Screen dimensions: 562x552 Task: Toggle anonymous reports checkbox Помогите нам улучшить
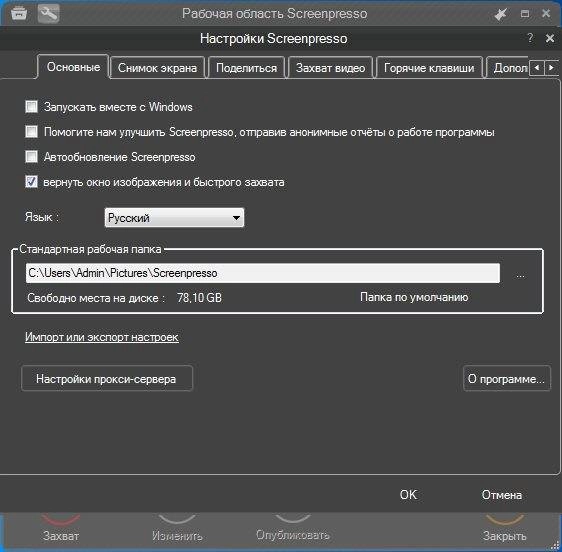pyautogui.click(x=32, y=132)
